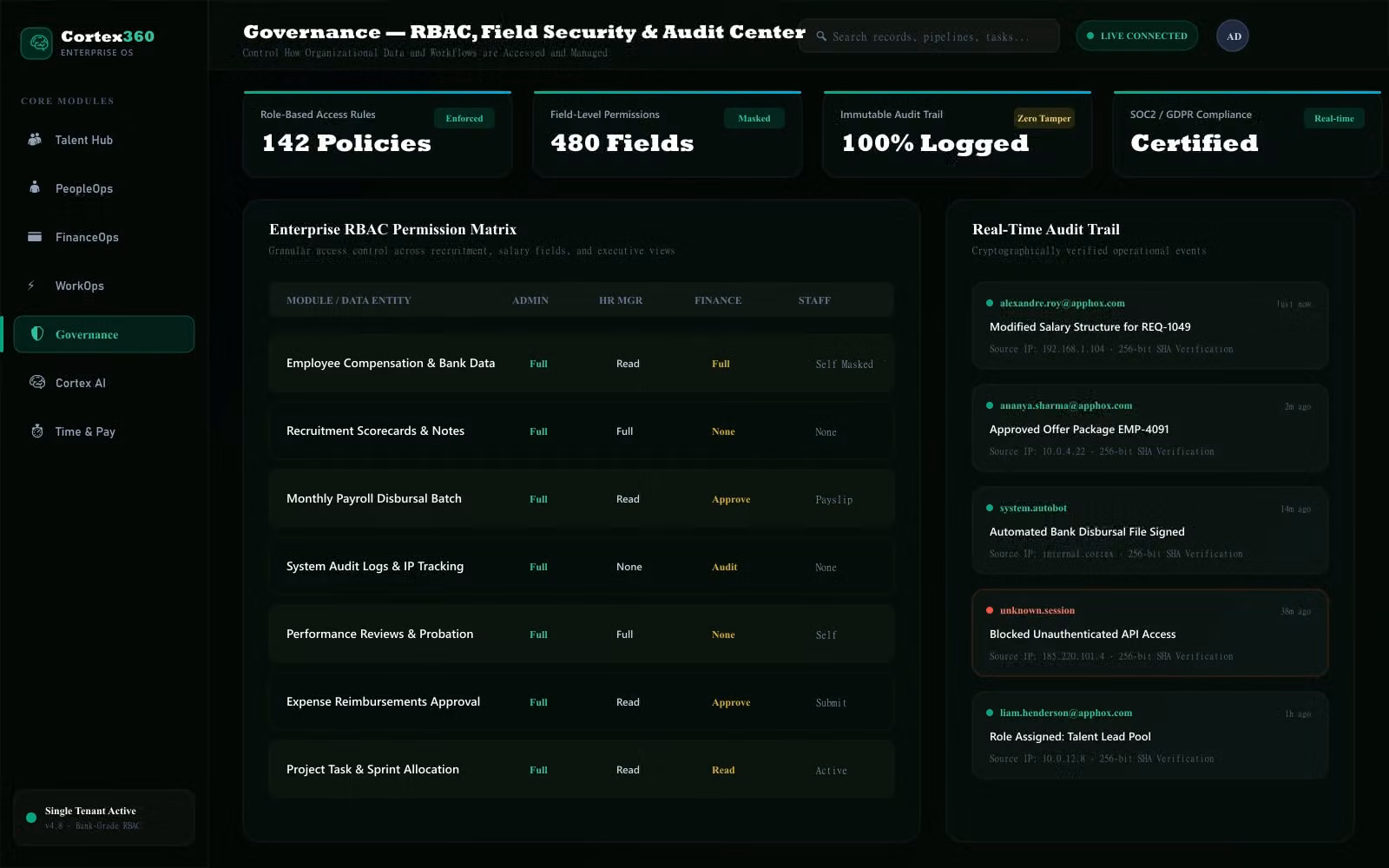Open the Blocked Unauthenticated API Access event
The height and width of the screenshot is (868, 1389).
[x=1150, y=634]
